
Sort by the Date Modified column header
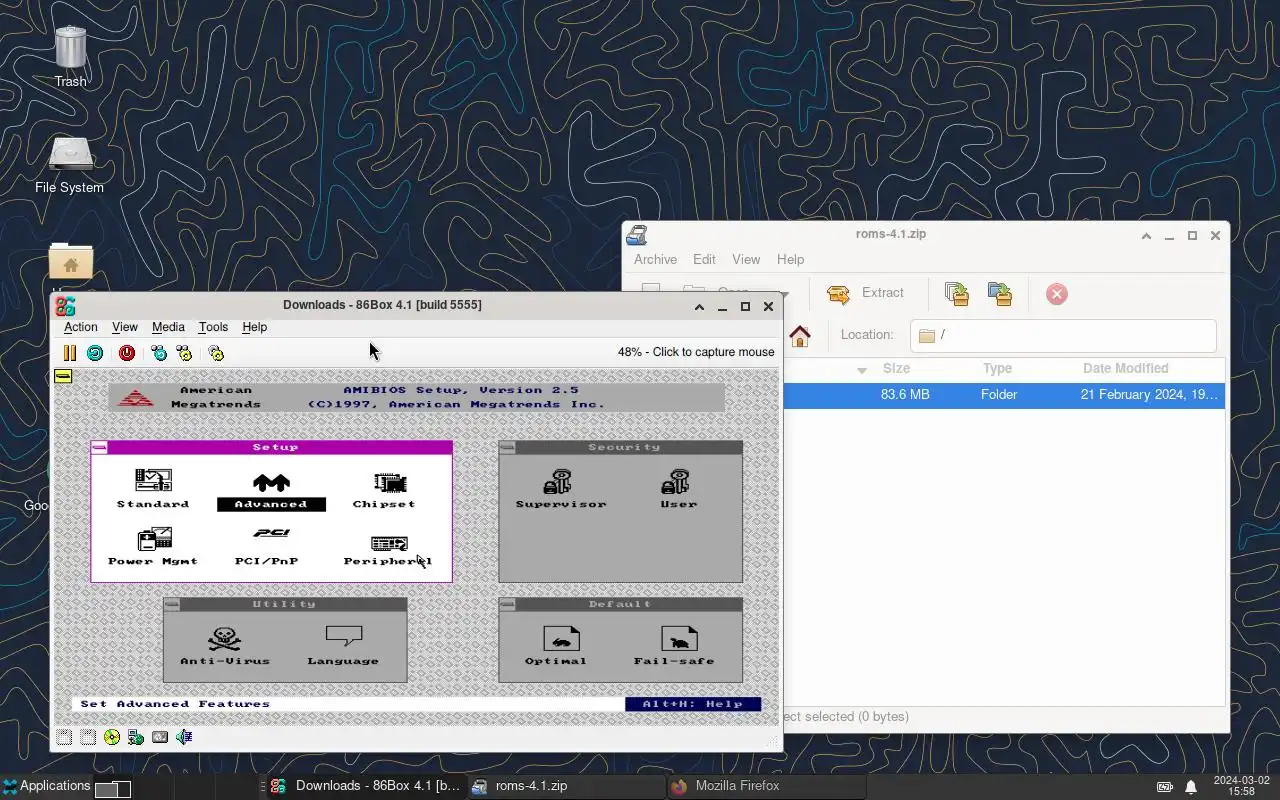tap(1126, 369)
